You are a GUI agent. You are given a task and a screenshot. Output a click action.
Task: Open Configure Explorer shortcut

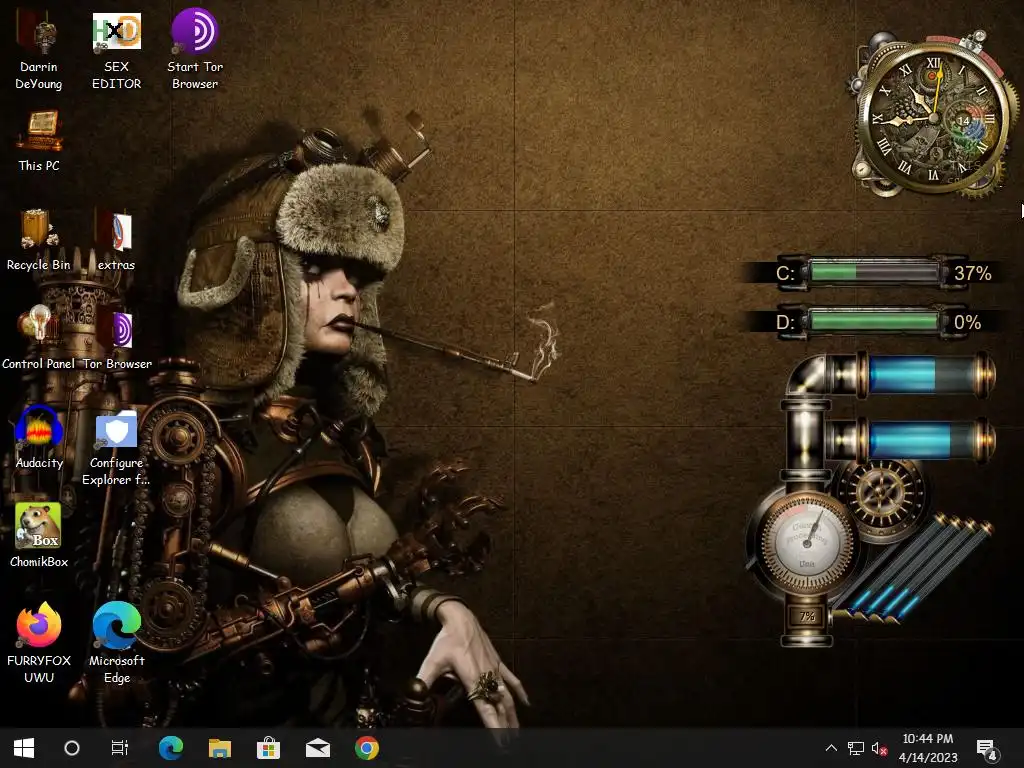tap(116, 448)
